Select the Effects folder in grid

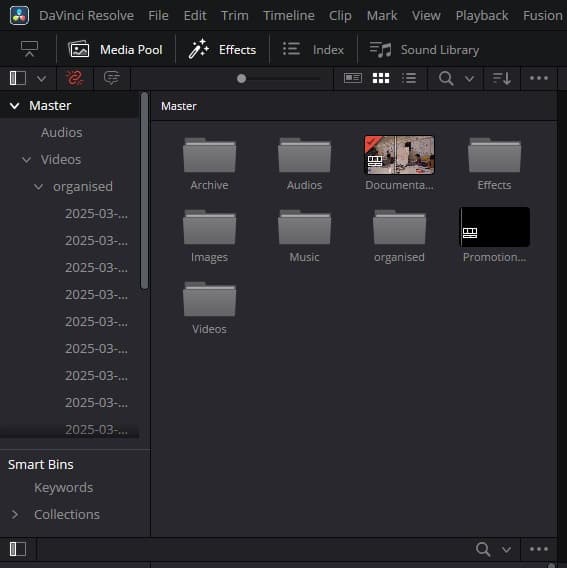(494, 164)
